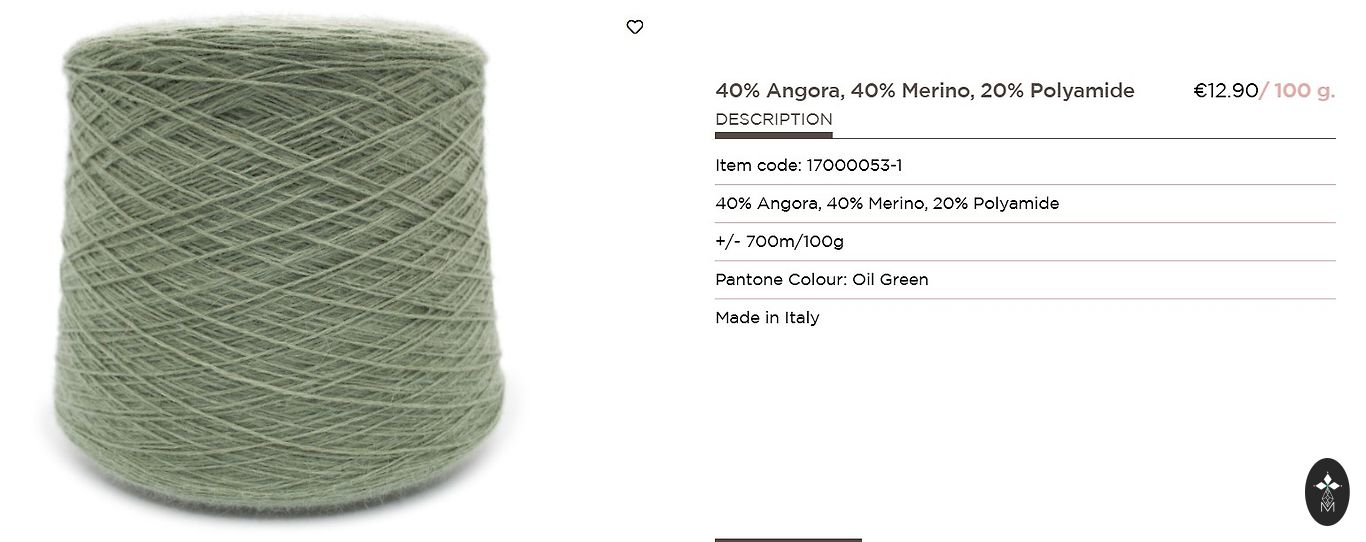Click the dark underline beneath DESCRIPTION tab

[773, 135]
